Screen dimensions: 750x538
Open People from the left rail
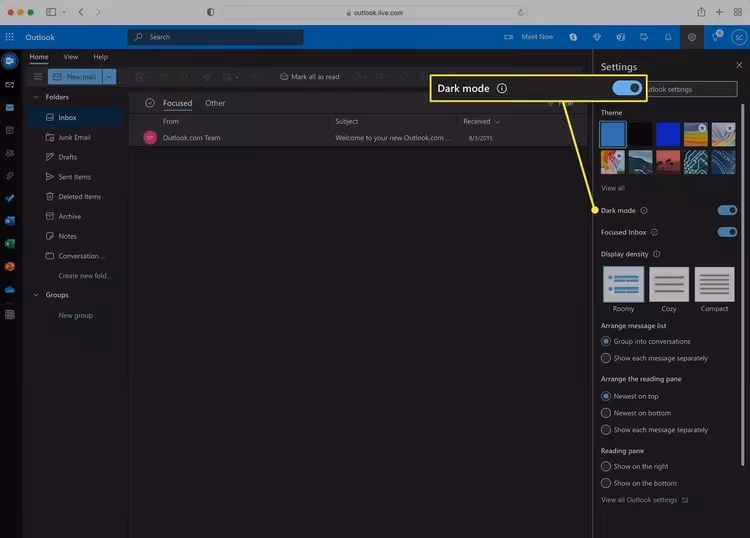point(10,153)
